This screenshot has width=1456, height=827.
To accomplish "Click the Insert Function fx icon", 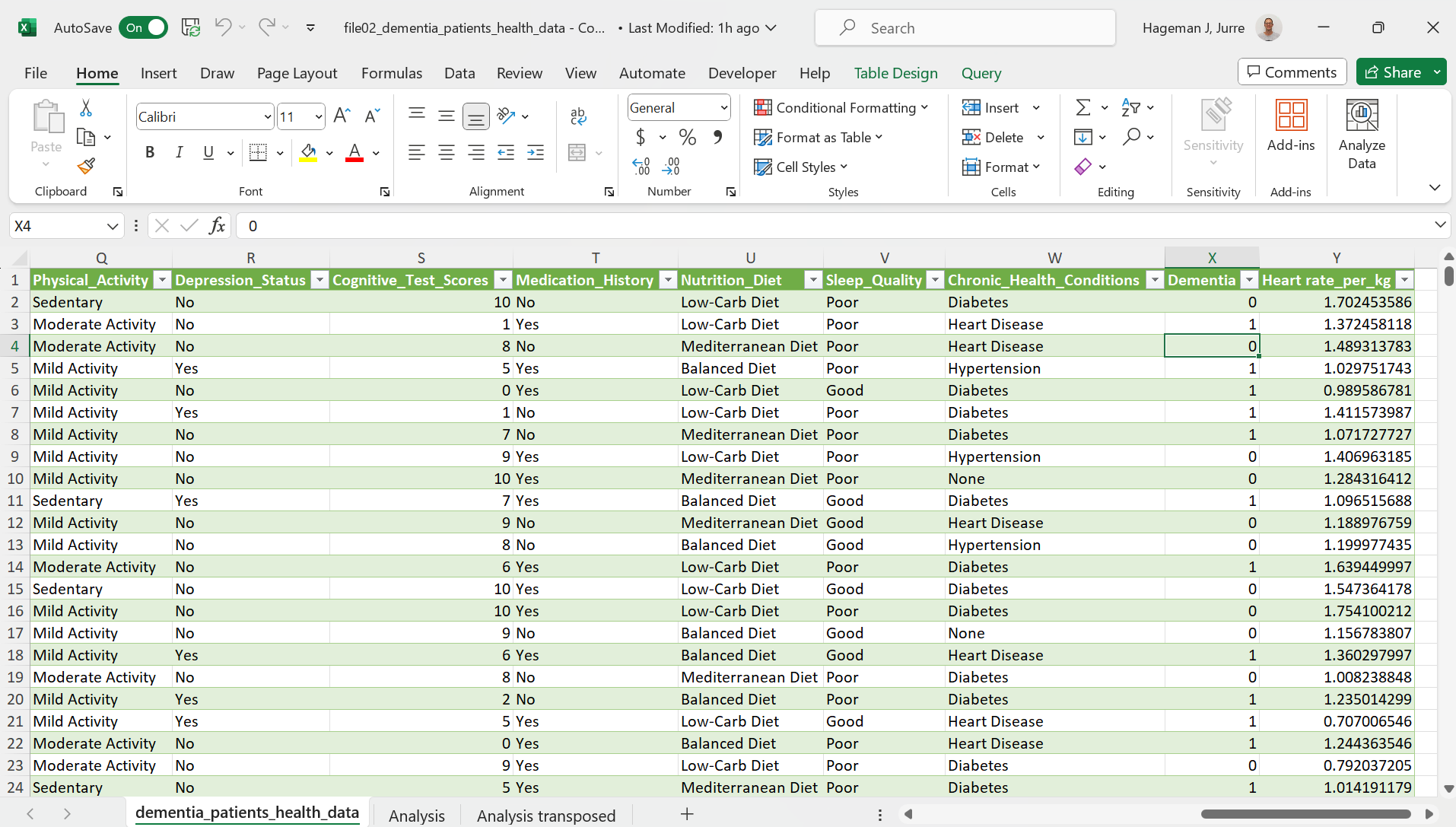I will click(x=217, y=226).
